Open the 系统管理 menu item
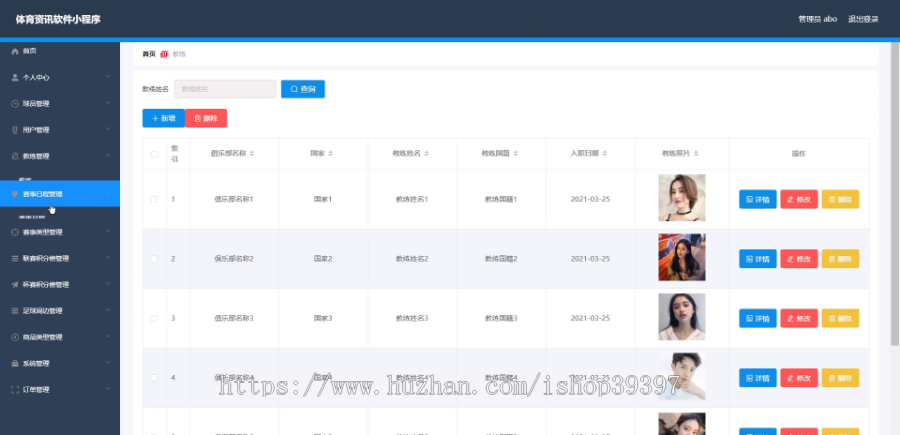This screenshot has width=900, height=435. pyautogui.click(x=60, y=364)
